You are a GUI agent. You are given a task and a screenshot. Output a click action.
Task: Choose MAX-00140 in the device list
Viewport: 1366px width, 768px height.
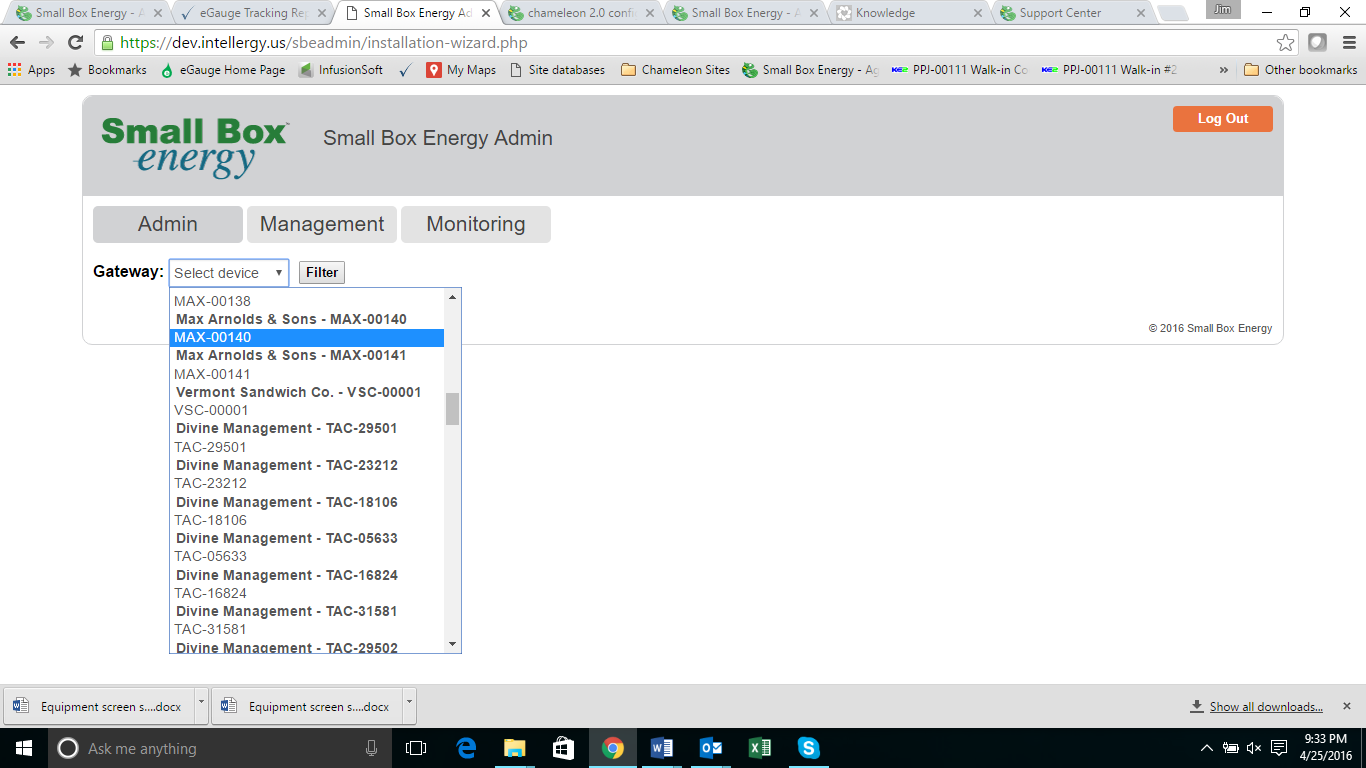307,337
